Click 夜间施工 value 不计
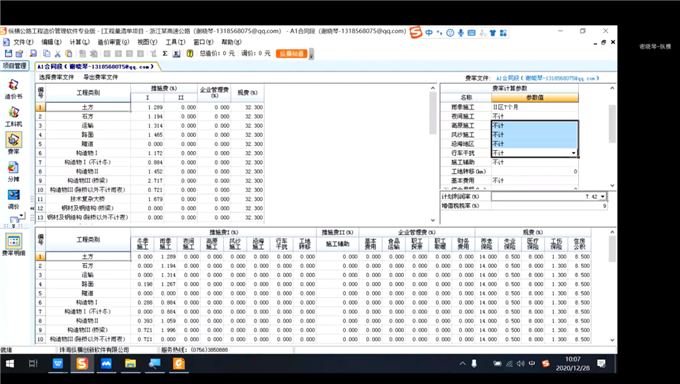This screenshot has height=384, width=680. [535, 116]
